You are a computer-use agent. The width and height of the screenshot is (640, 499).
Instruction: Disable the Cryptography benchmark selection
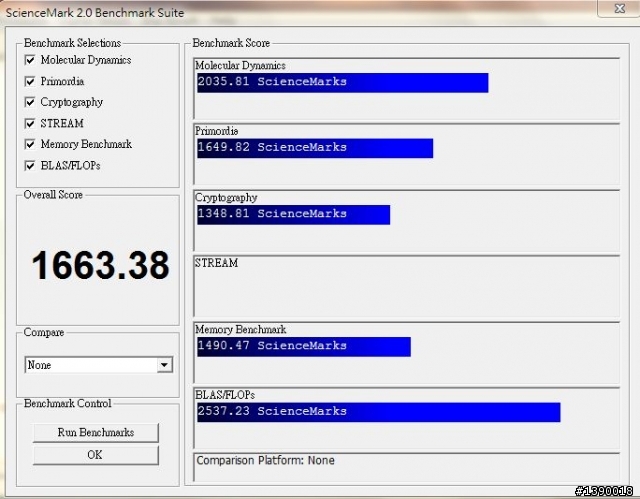[x=30, y=102]
